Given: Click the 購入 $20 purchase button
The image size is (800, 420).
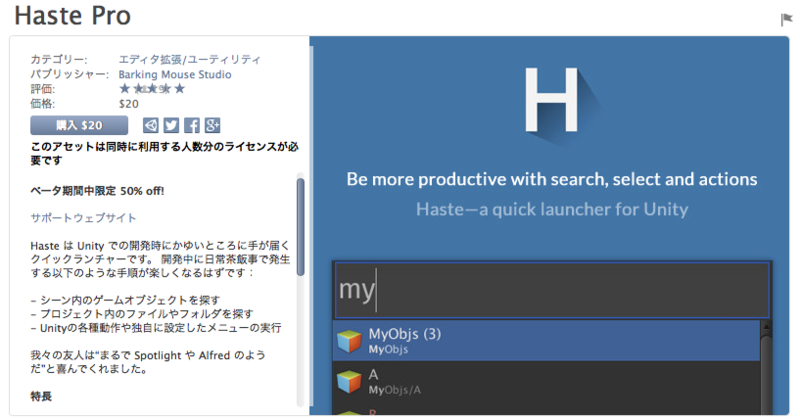Looking at the screenshot, I should tap(79, 126).
